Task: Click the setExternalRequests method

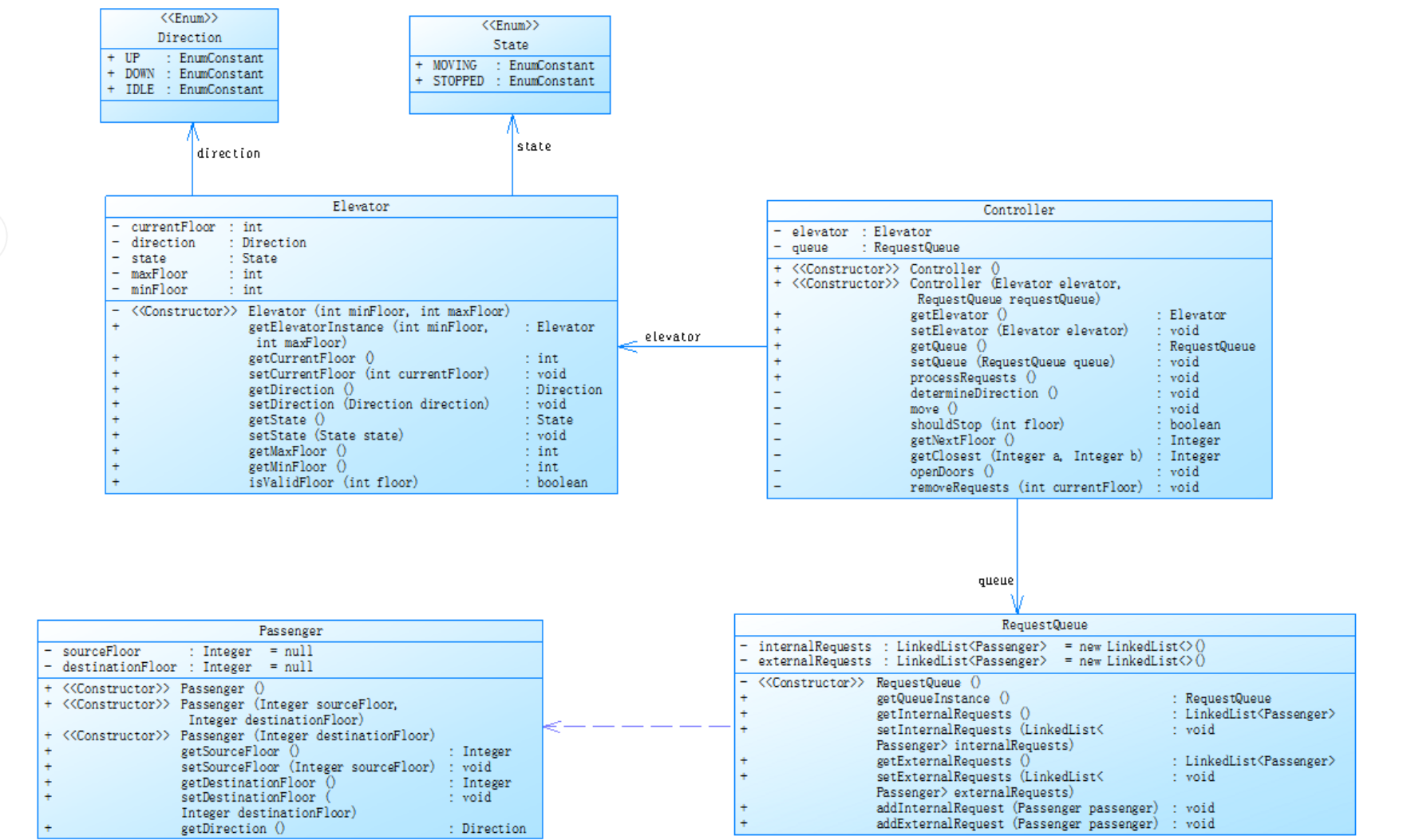Action: coord(978,784)
